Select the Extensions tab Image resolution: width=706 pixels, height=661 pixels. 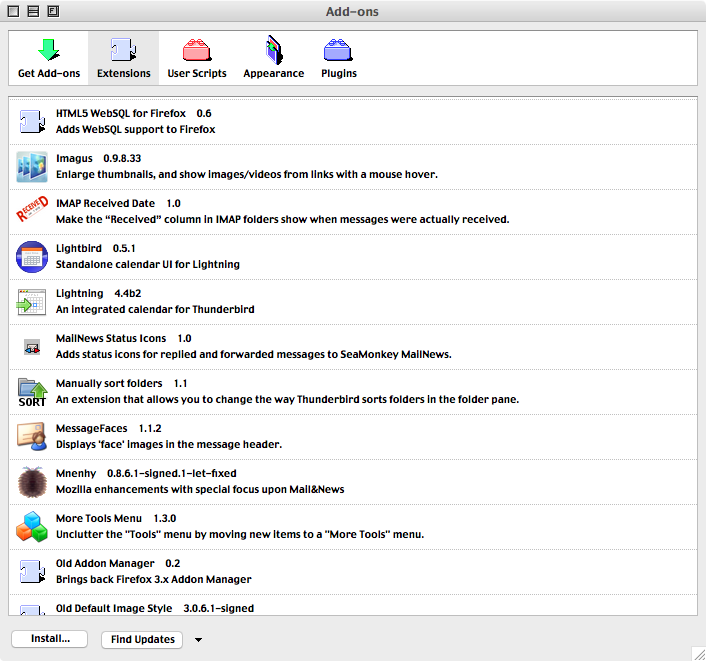pyautogui.click(x=123, y=58)
